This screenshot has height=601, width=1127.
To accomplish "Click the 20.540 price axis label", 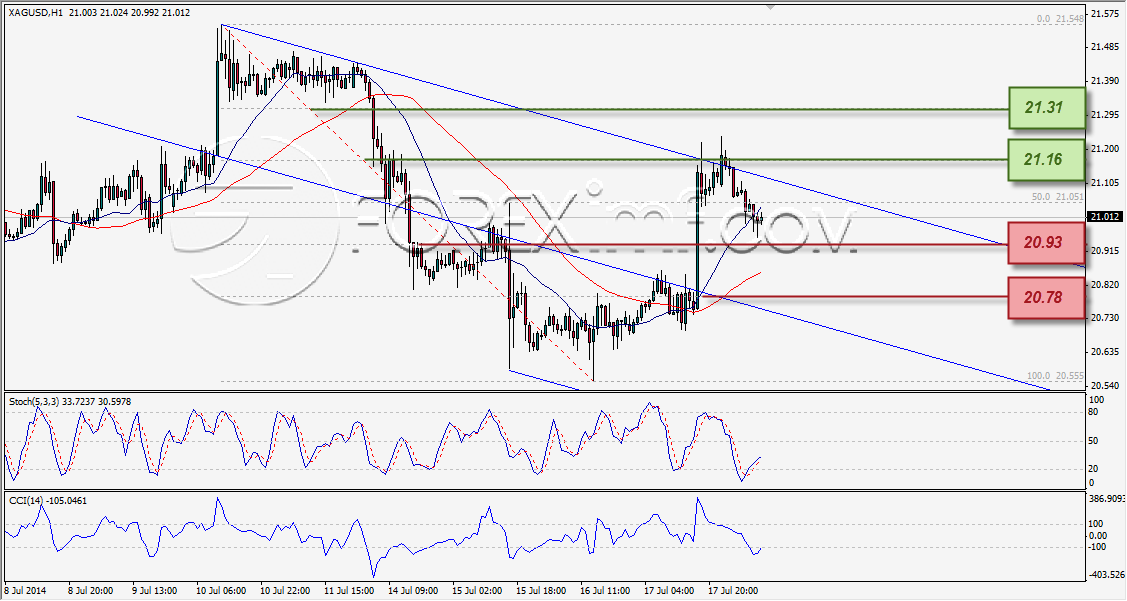I will [1105, 385].
